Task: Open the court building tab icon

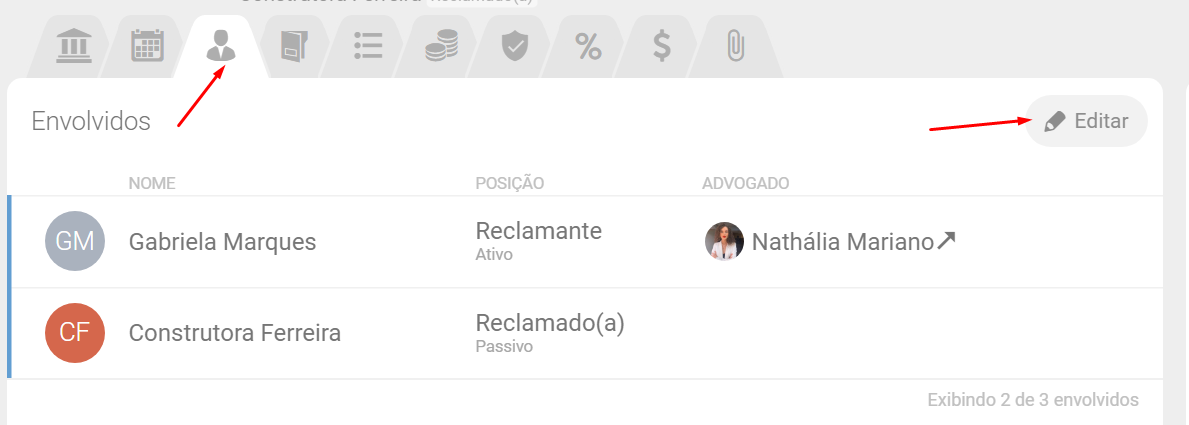Action: (72, 46)
